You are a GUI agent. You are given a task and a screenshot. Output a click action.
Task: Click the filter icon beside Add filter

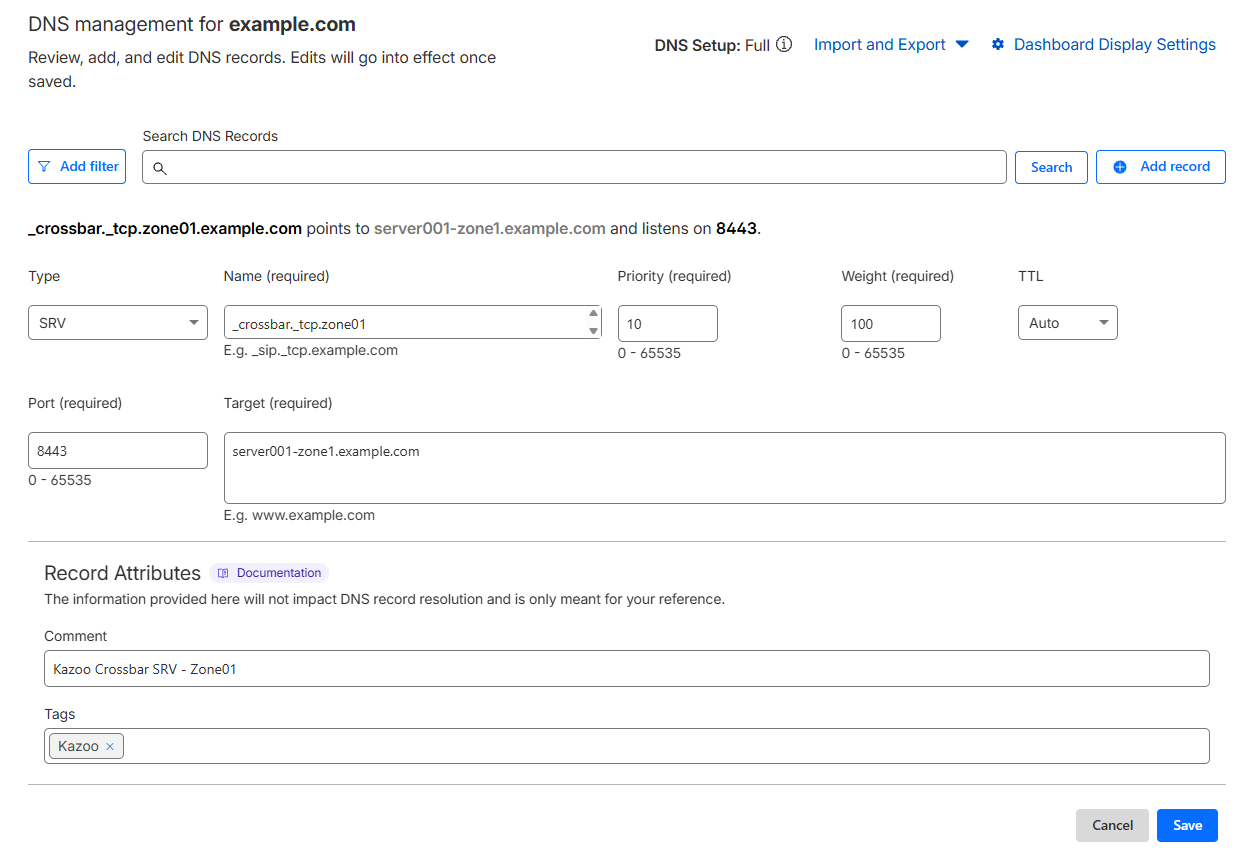click(43, 166)
